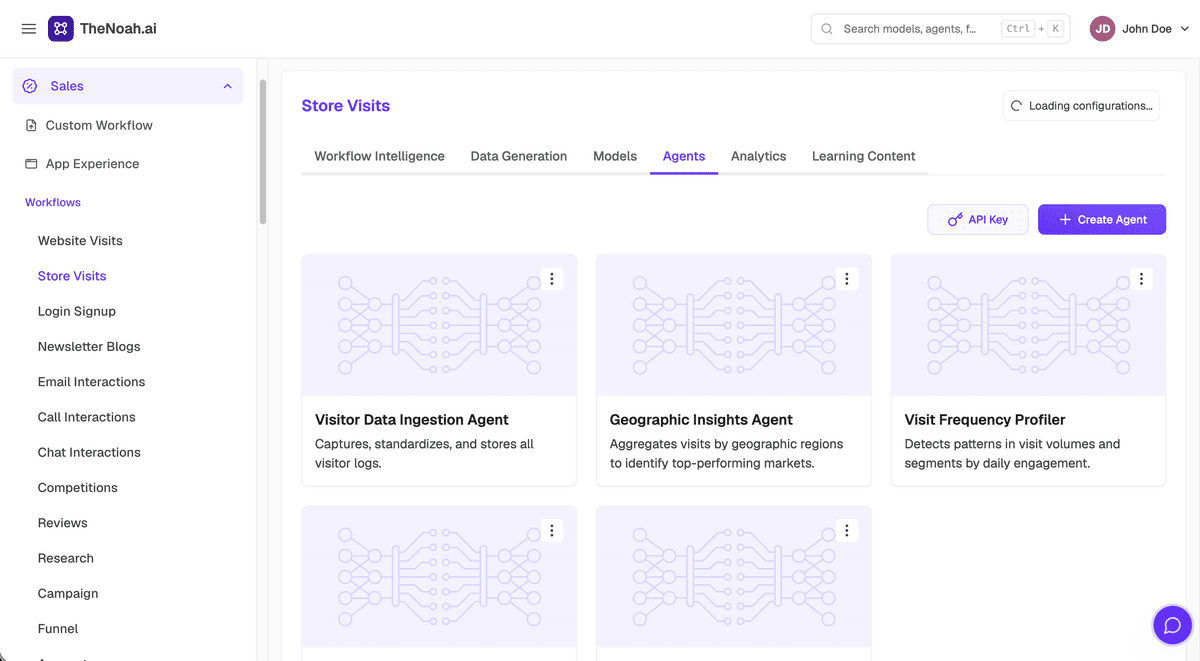Click the Create Agent button
1200x661 pixels.
click(x=1102, y=219)
